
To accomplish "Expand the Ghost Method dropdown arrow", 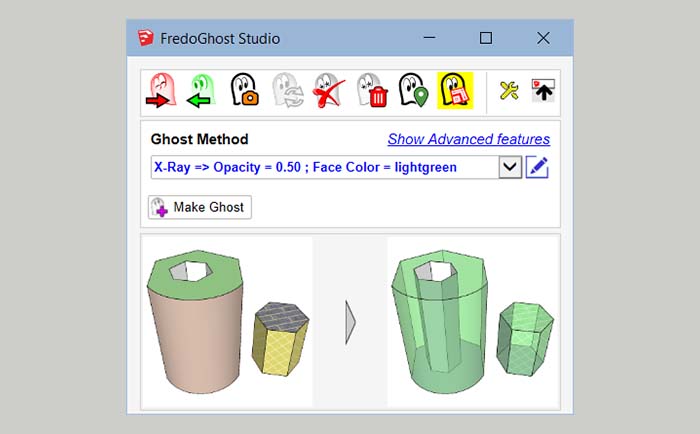I will [510, 167].
